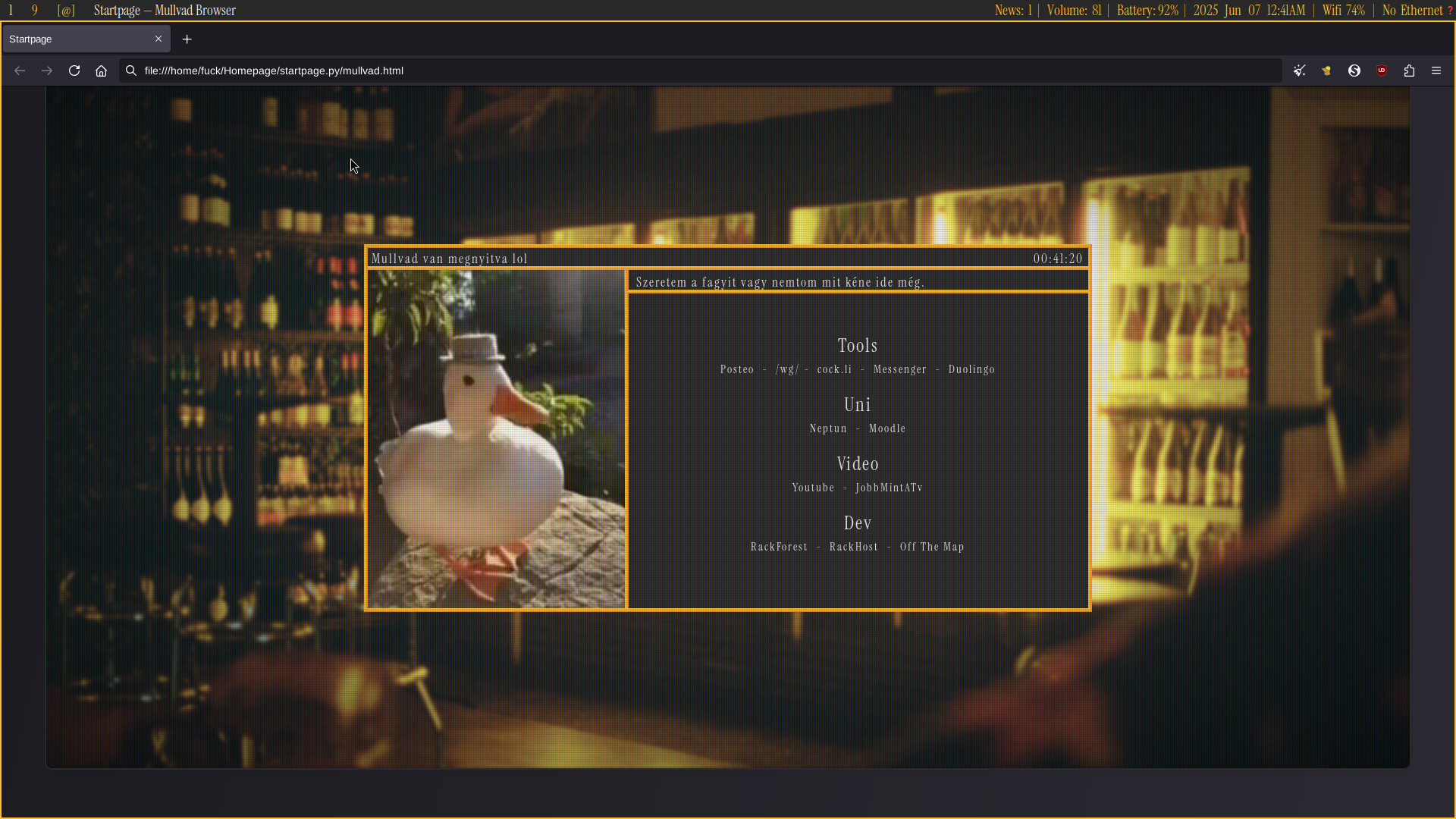Click workspace 9 in the status bar
Image resolution: width=1456 pixels, height=819 pixels.
(x=35, y=11)
